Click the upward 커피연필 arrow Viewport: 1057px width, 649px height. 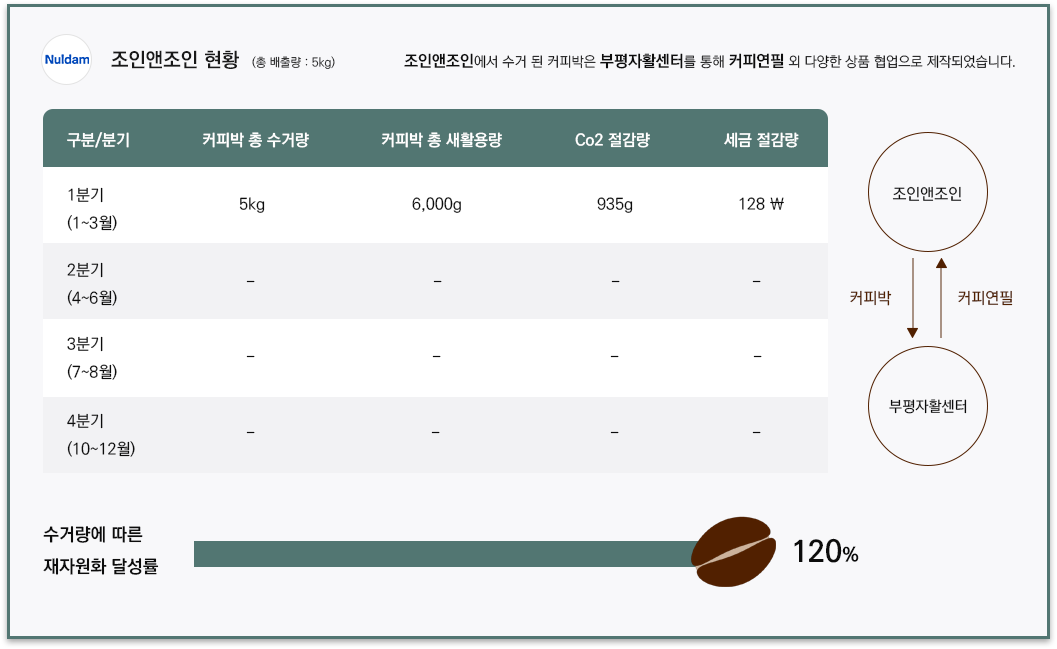(941, 297)
